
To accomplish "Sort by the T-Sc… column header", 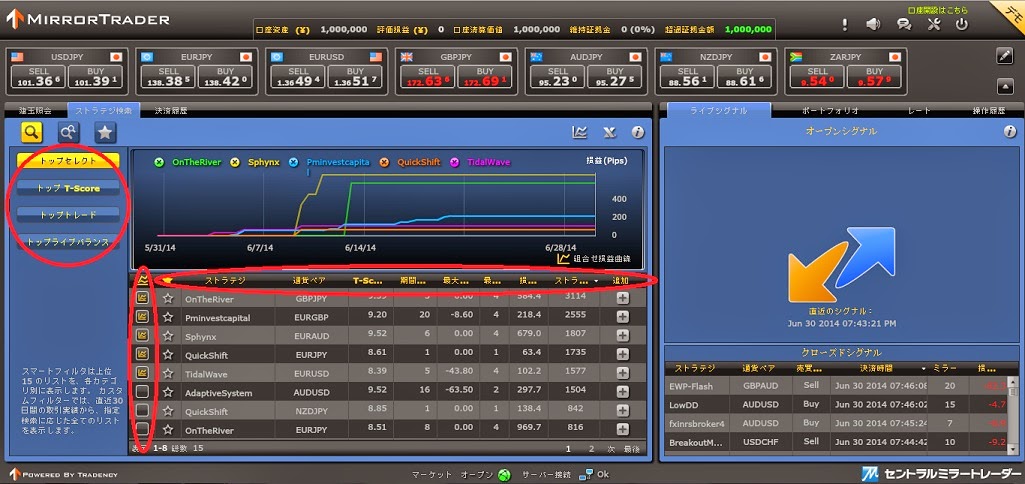I will click(367, 281).
